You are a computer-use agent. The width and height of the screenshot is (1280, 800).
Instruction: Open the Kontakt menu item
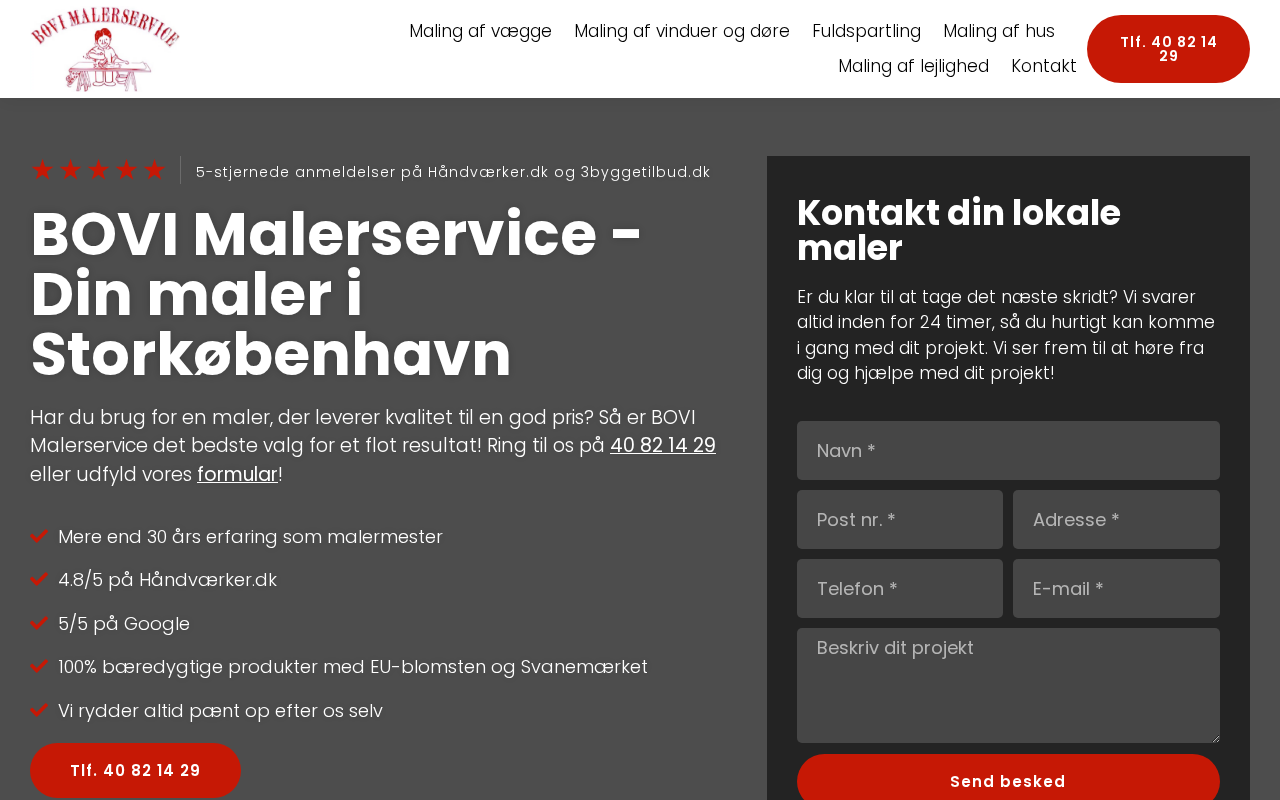point(1044,66)
